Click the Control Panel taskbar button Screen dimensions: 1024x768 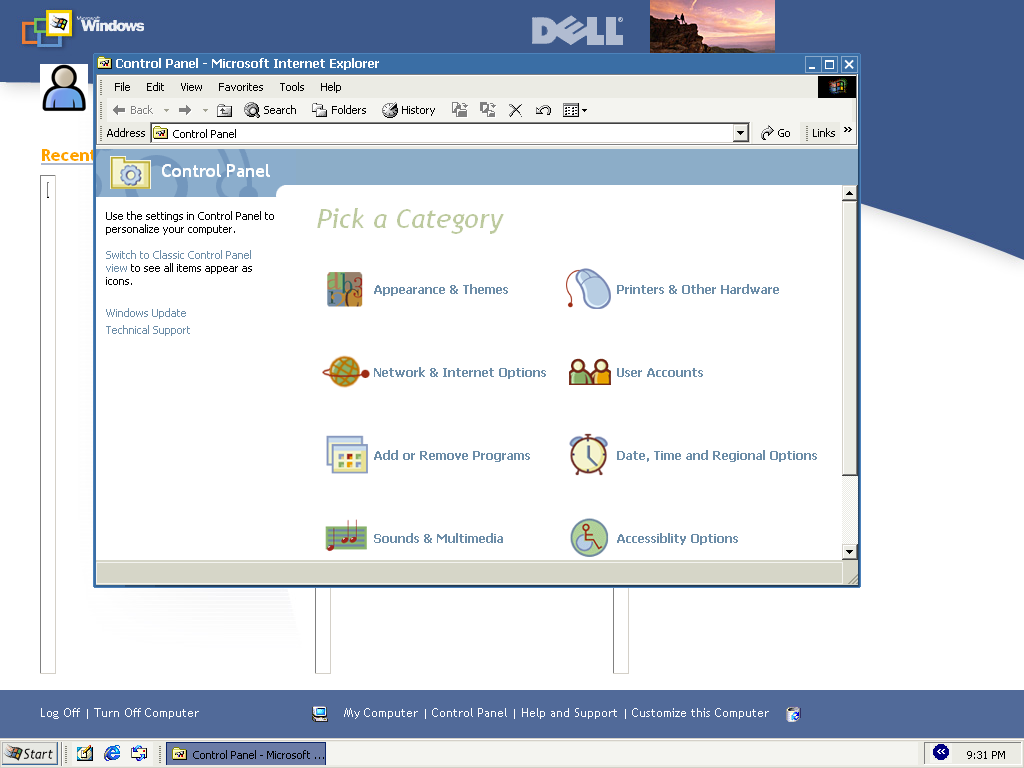(246, 754)
